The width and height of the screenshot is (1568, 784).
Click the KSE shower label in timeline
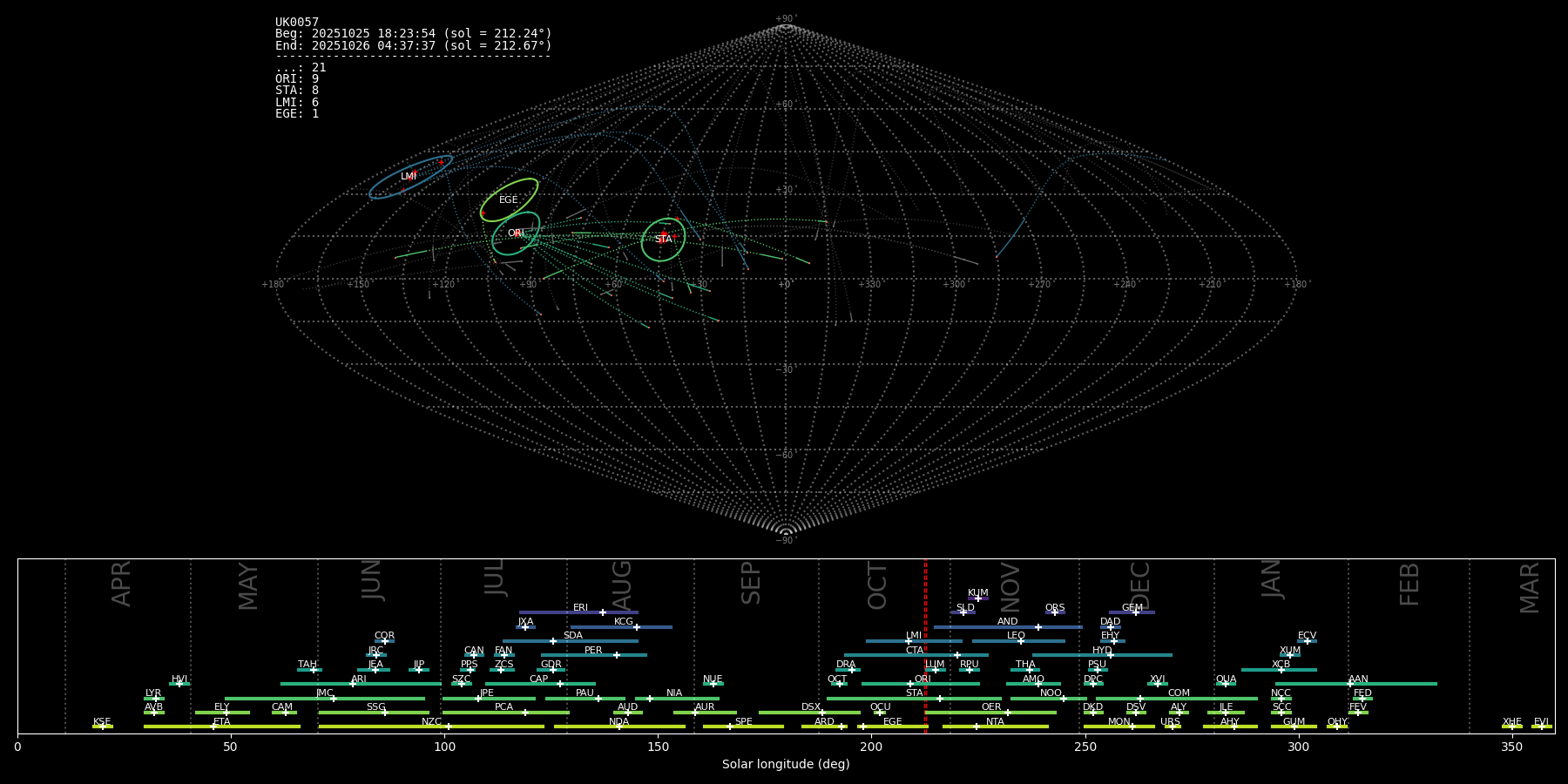pos(102,722)
